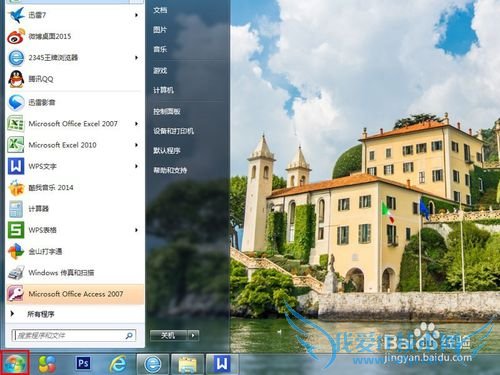The height and width of the screenshot is (375, 500).
Task: Open Games (游戏) in the right pane
Action: pyautogui.click(x=160, y=71)
